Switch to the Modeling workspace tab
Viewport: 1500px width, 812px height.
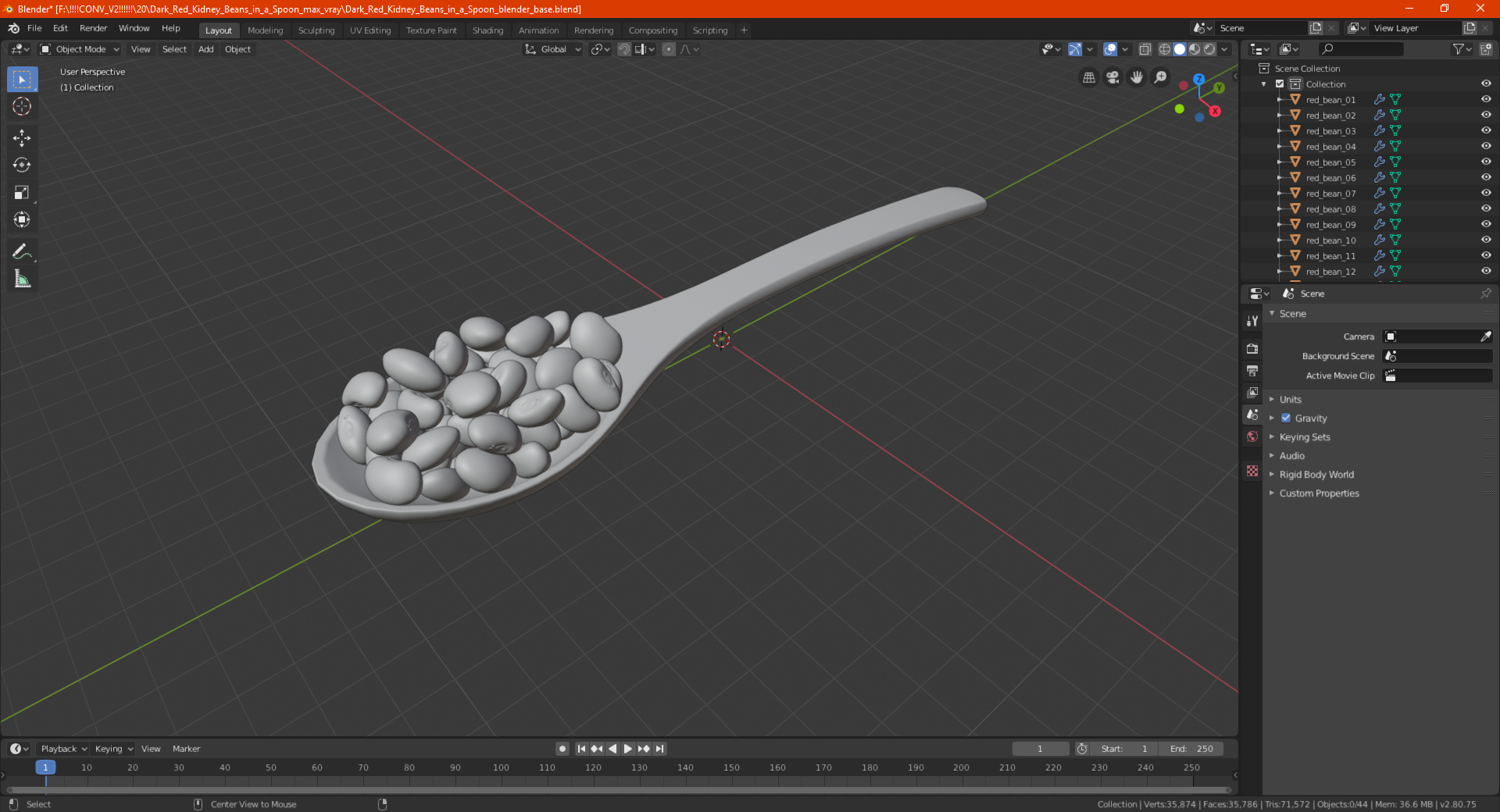(x=265, y=30)
